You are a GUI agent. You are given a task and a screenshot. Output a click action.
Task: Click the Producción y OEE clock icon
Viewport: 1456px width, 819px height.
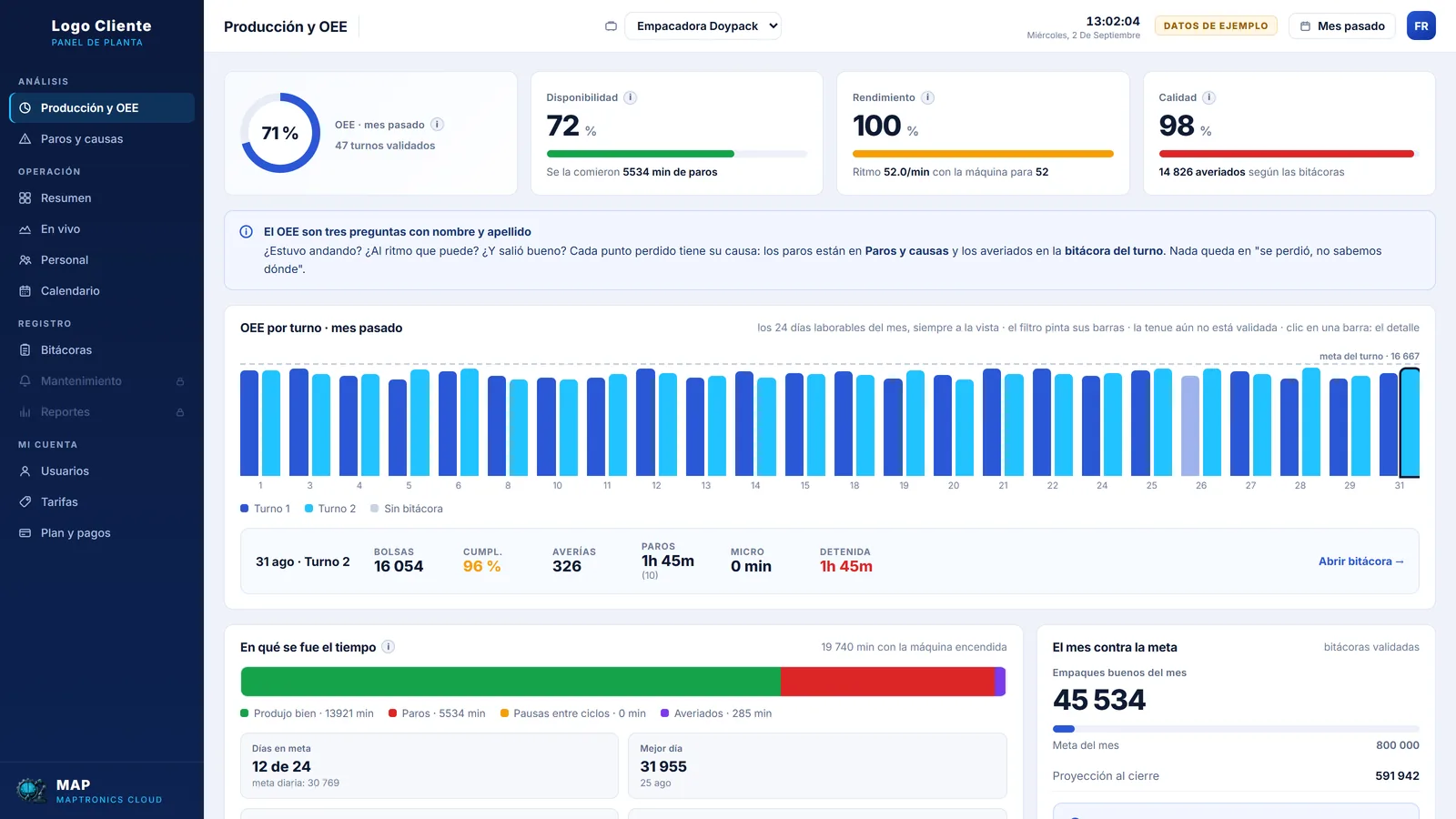[25, 107]
